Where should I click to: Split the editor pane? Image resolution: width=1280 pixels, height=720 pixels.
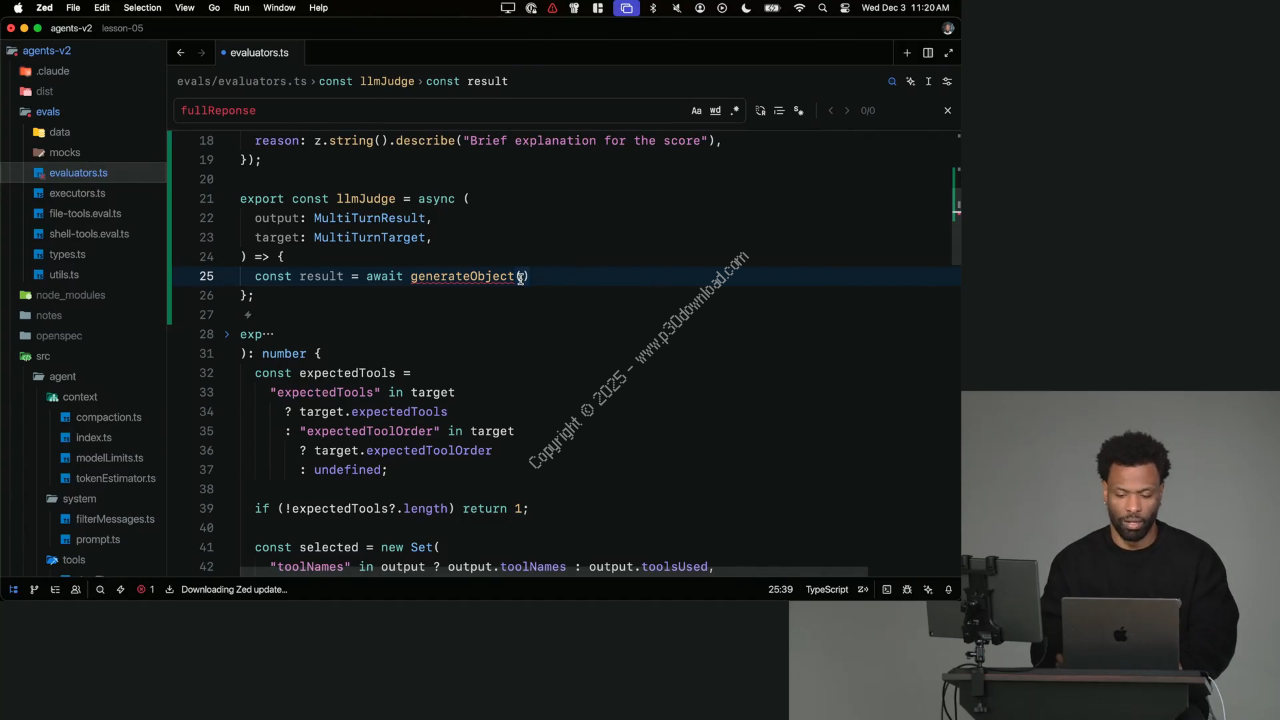coord(928,53)
